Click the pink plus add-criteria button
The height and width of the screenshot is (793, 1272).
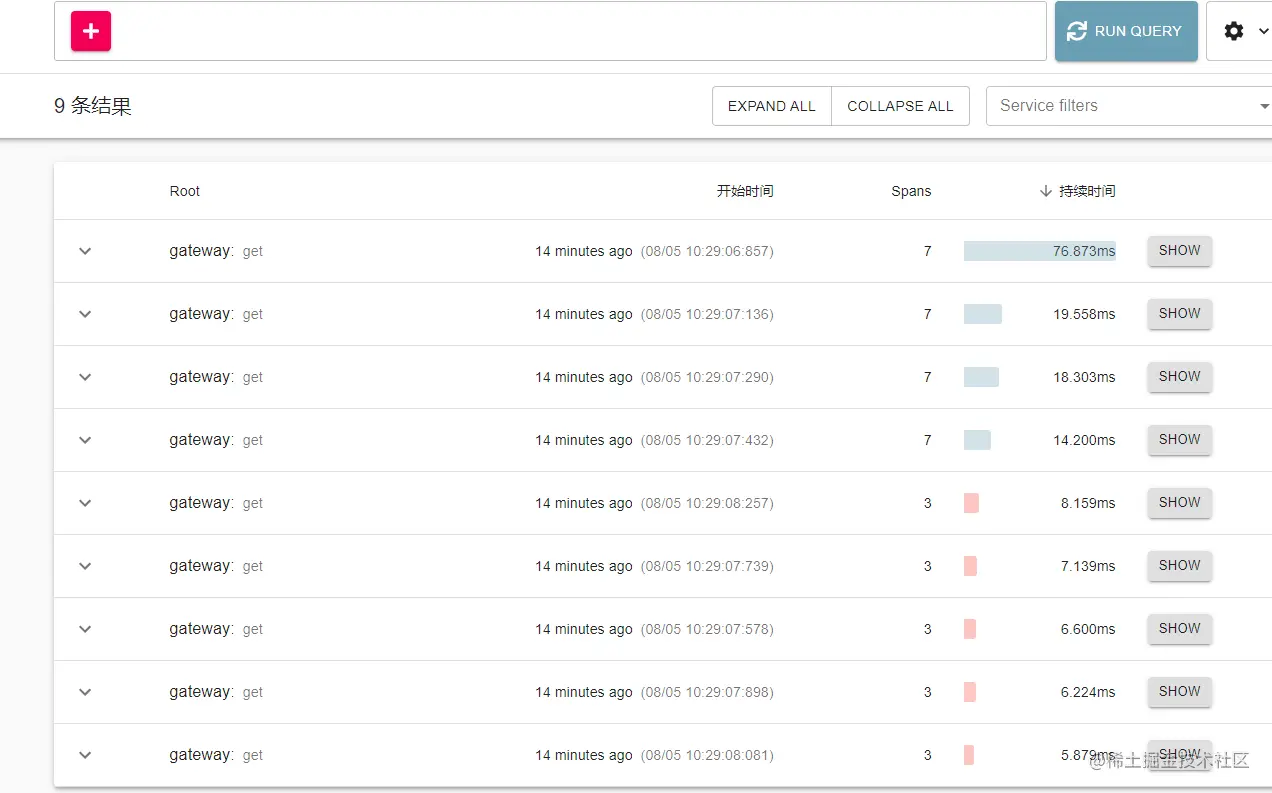point(91,31)
